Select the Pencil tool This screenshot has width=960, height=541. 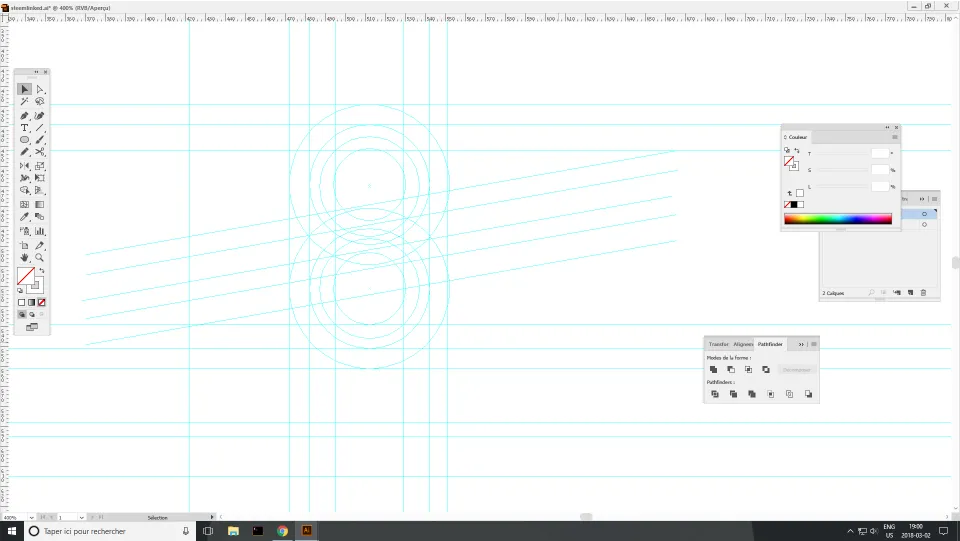pos(24,152)
